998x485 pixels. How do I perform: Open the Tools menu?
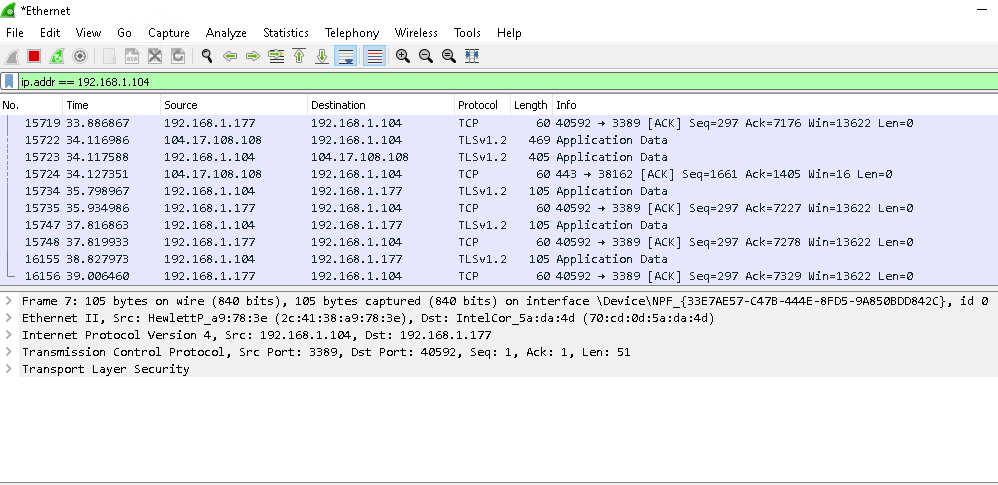[x=467, y=33]
